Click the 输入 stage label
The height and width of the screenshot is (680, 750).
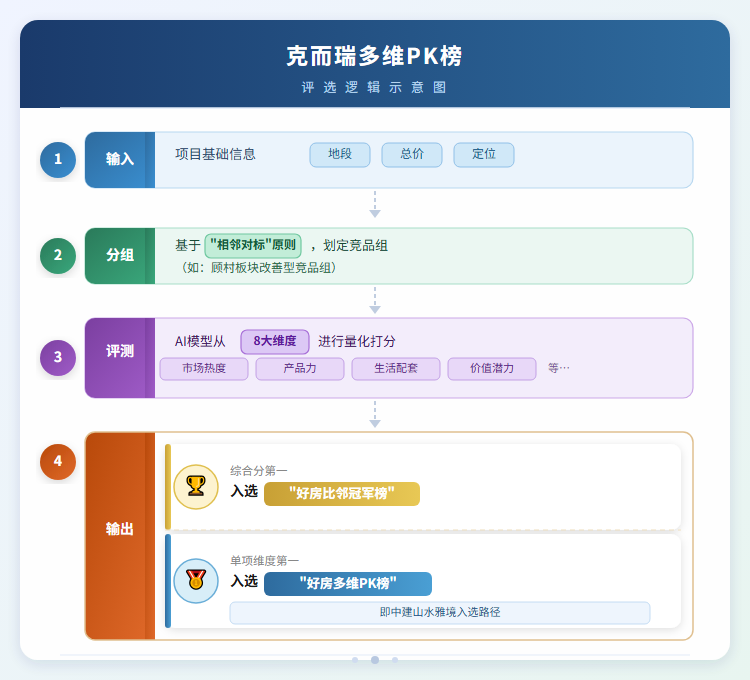120,159
